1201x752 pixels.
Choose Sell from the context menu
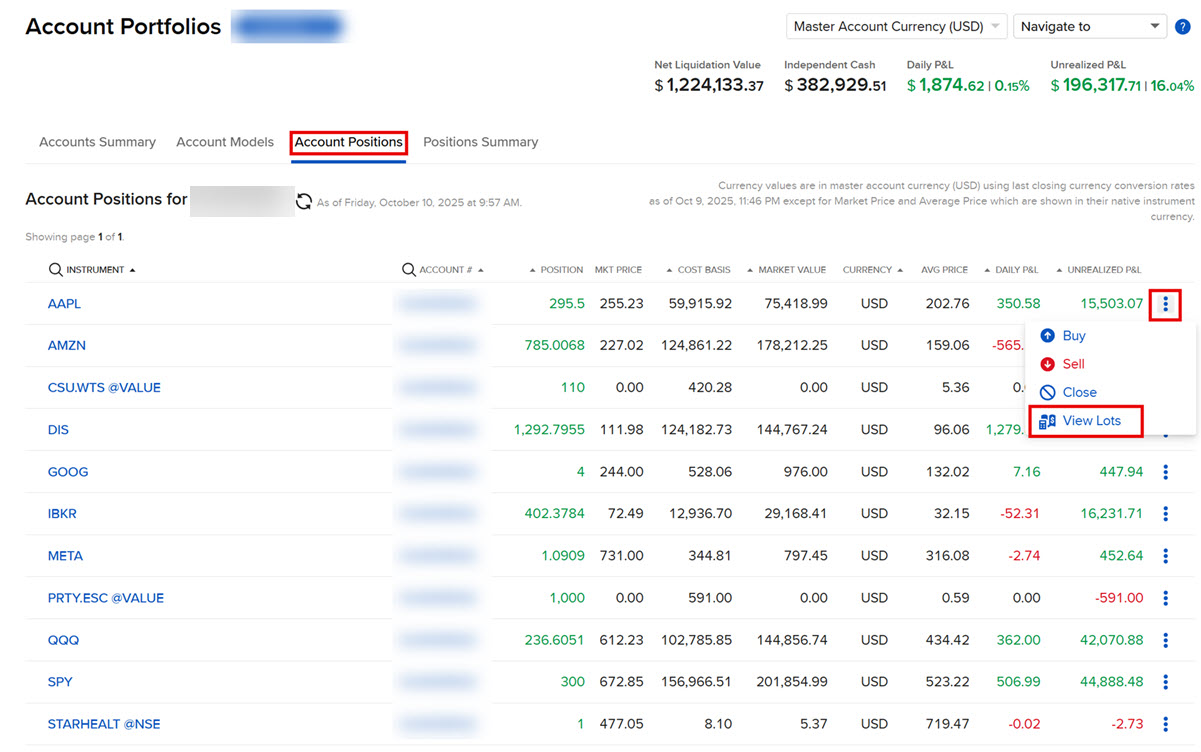(x=1073, y=364)
